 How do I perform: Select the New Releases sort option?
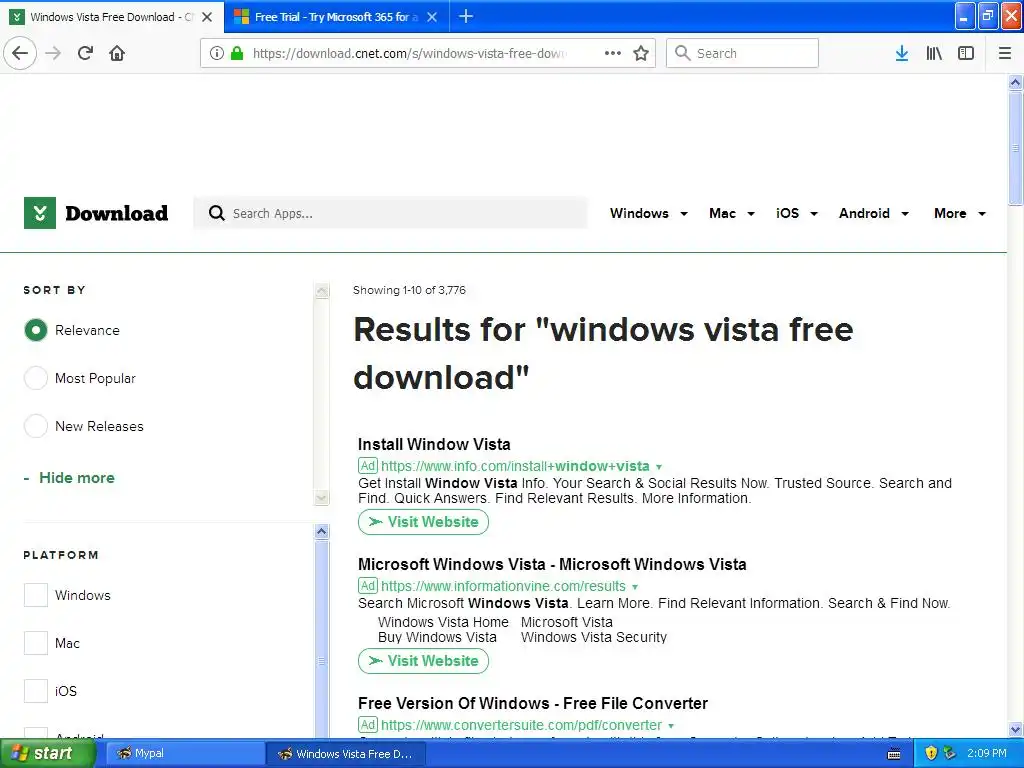click(36, 426)
